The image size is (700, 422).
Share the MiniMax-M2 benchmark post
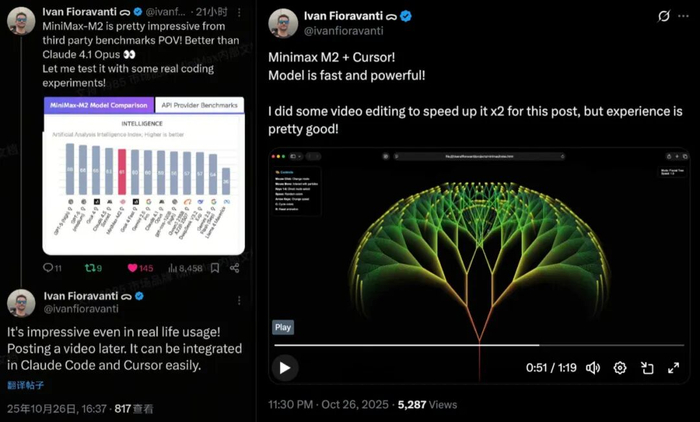click(235, 268)
